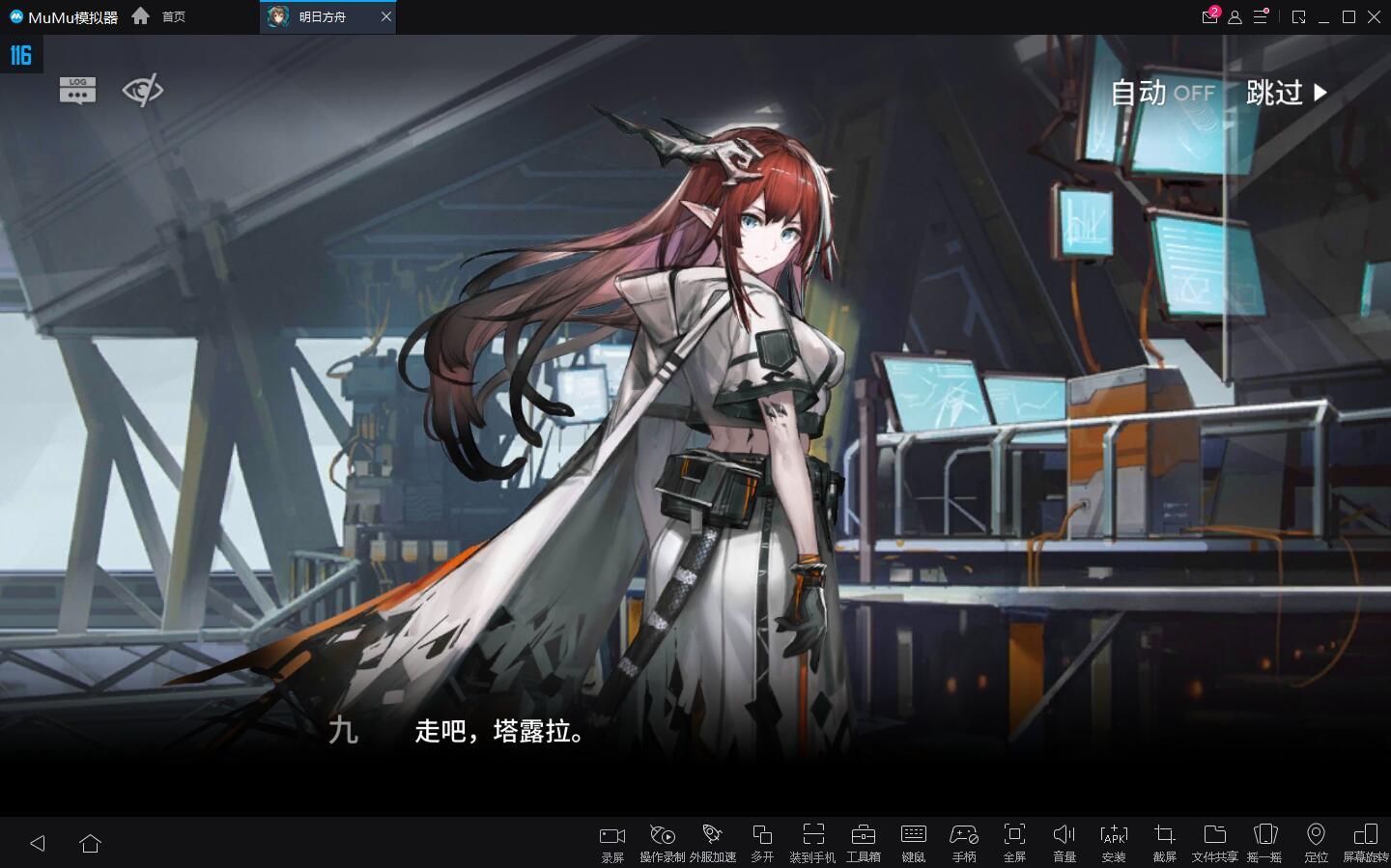The height and width of the screenshot is (868, 1391).
Task: Maximize the MuMu emulator window
Action: (1348, 17)
